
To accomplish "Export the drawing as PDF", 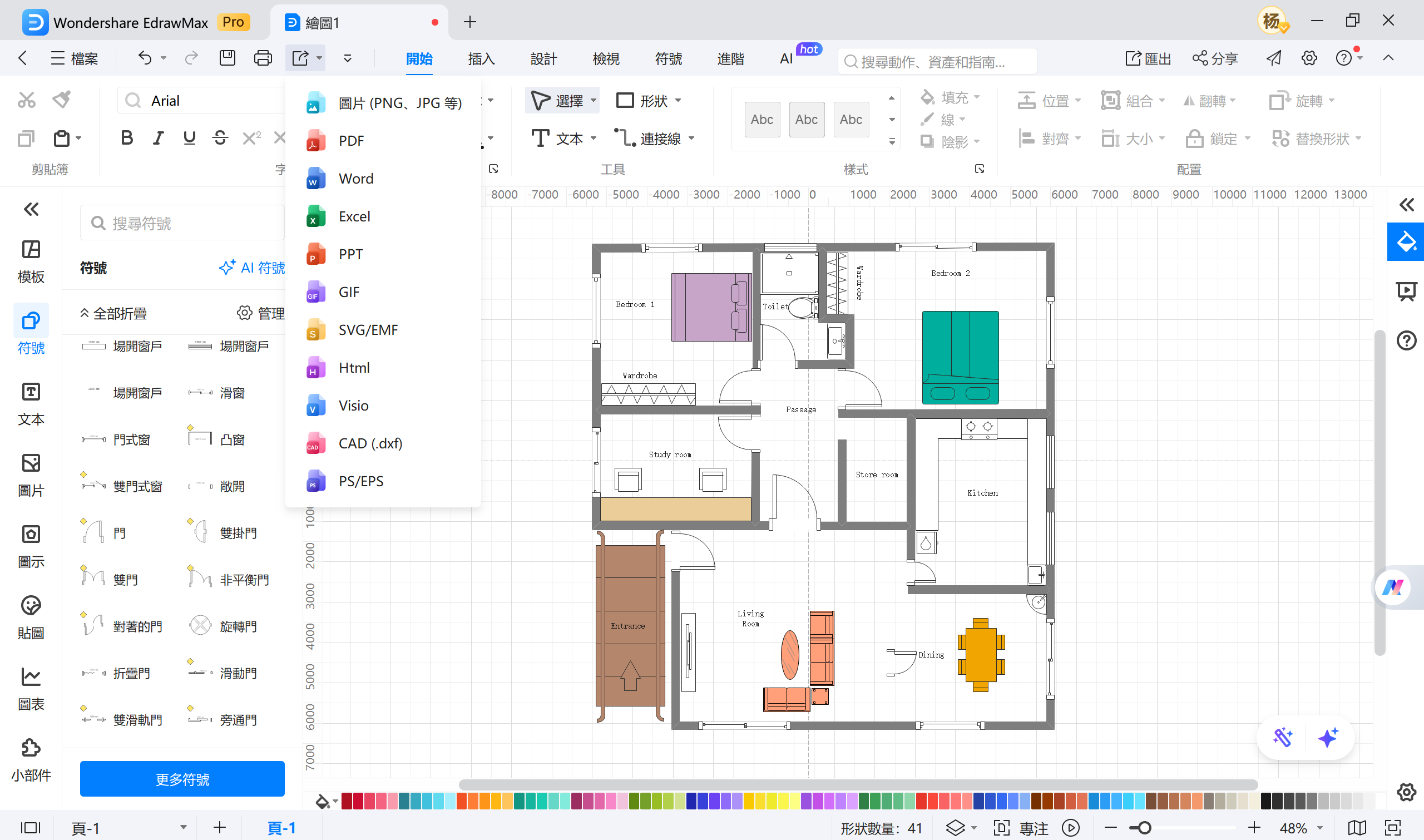I will [x=351, y=140].
